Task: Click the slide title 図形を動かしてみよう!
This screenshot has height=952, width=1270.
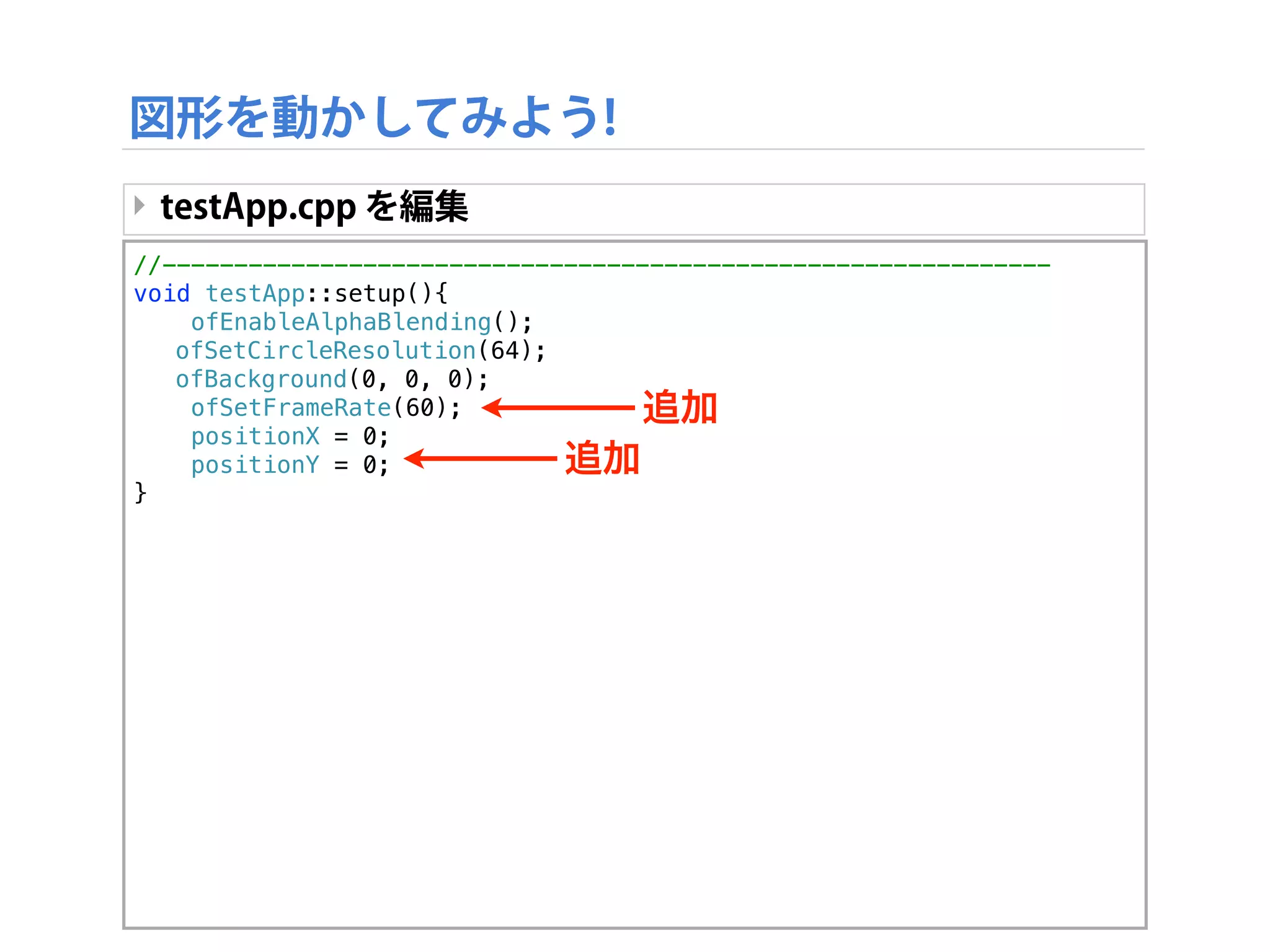Action: [373, 117]
